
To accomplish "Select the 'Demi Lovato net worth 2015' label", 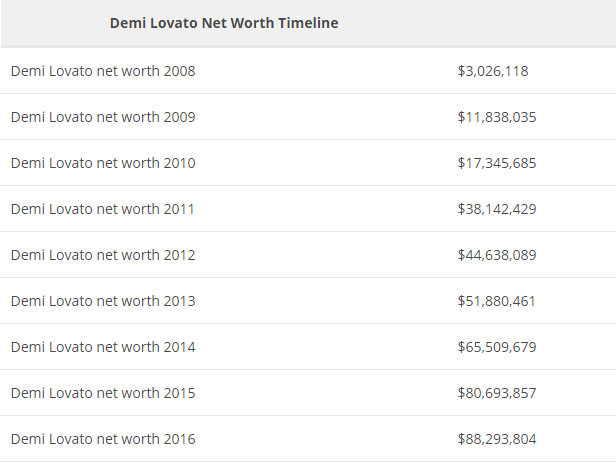I will pos(103,393).
